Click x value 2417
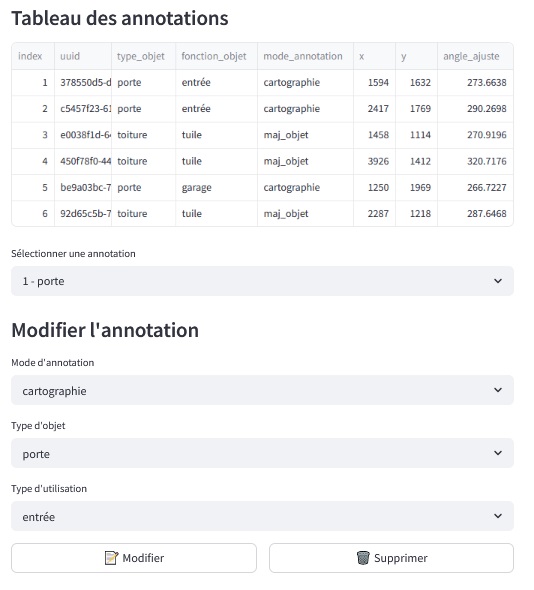Screen dimensions: 534x590 click(x=374, y=109)
